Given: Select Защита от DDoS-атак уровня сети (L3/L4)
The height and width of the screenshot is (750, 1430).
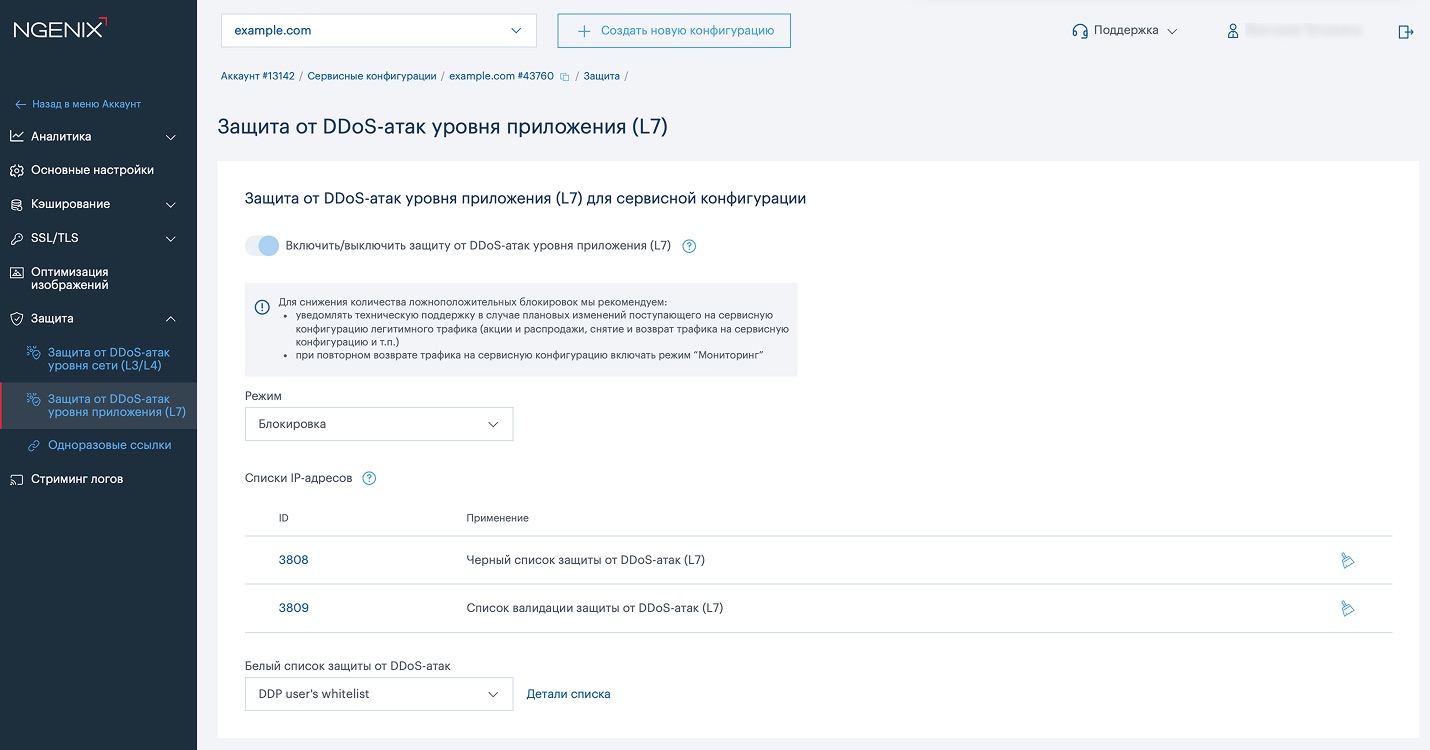Looking at the screenshot, I should coord(108,359).
